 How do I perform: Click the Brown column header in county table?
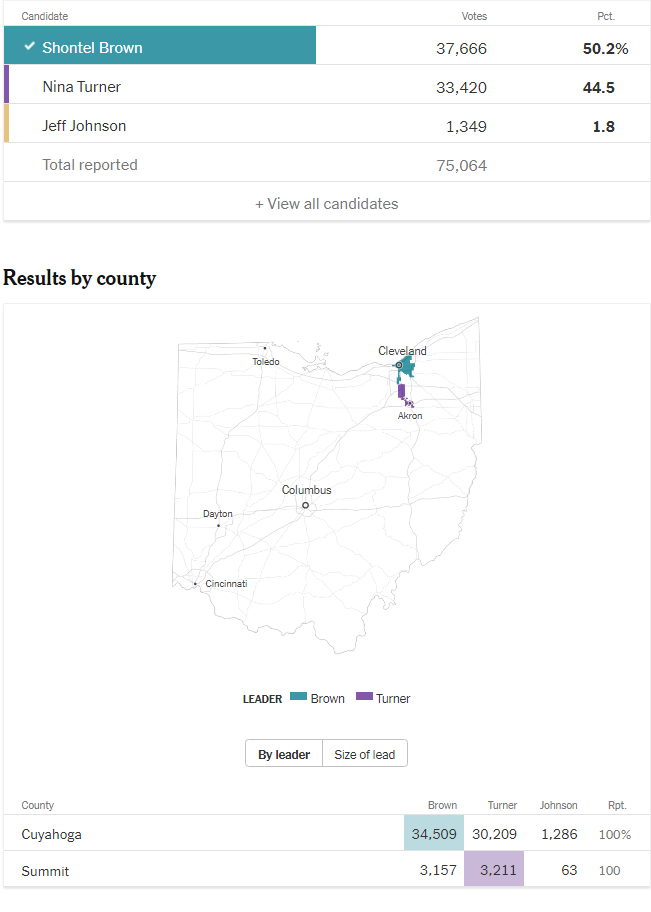point(442,806)
